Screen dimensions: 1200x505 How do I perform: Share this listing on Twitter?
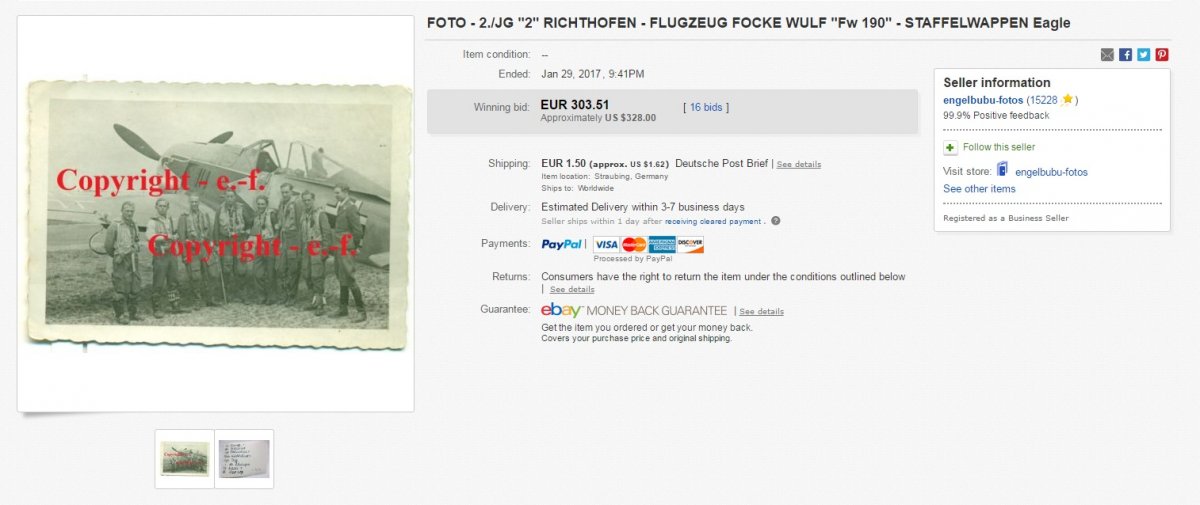point(1143,55)
